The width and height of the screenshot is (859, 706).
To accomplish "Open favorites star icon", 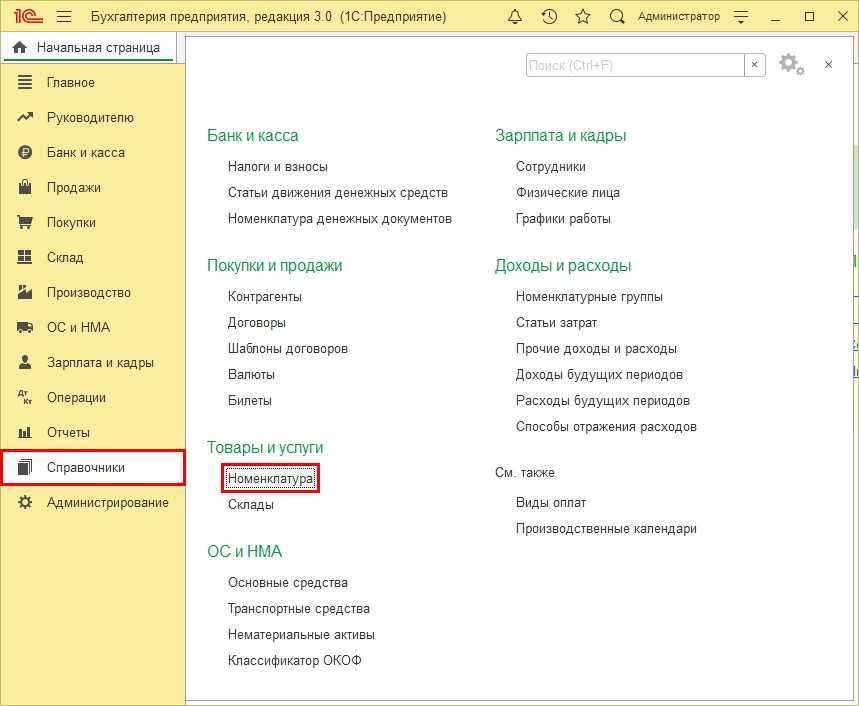I will [583, 17].
